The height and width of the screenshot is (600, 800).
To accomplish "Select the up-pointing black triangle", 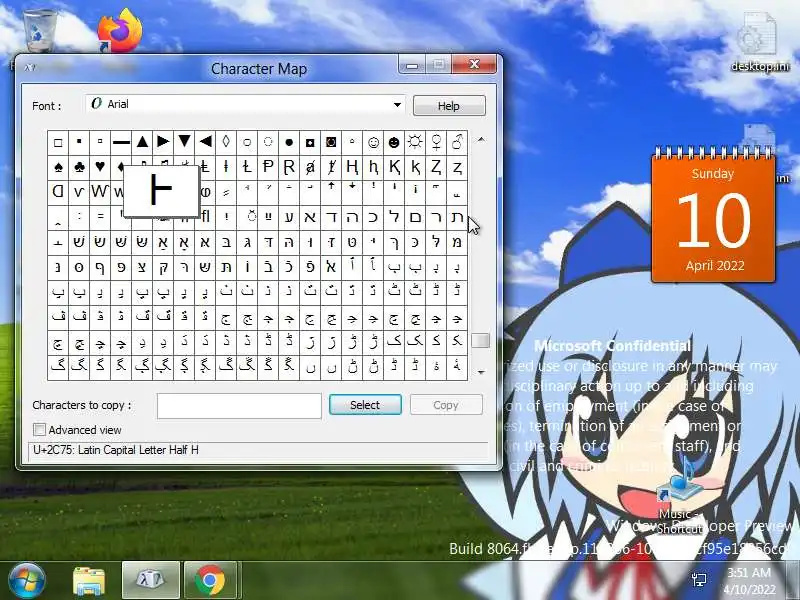I will 142,142.
